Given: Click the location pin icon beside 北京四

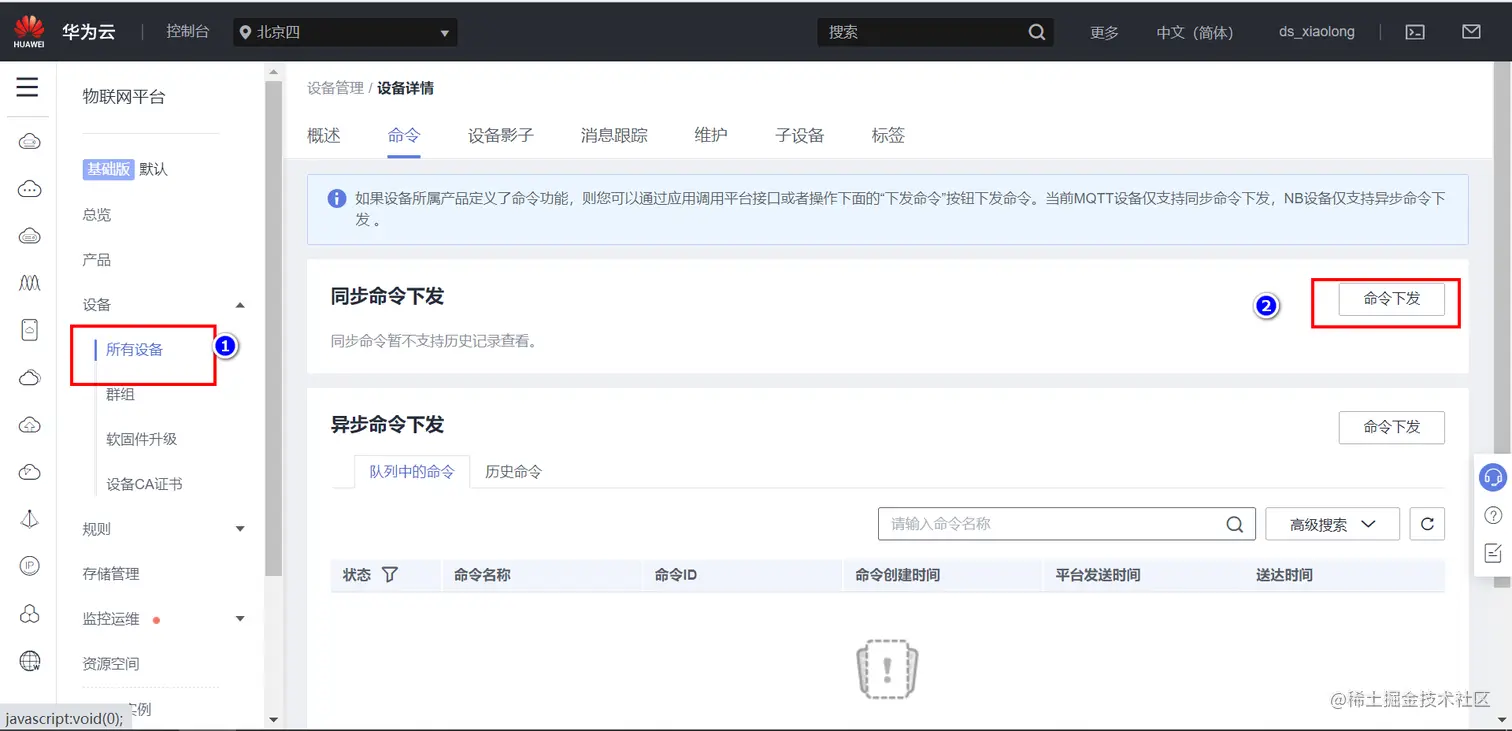Looking at the screenshot, I should (x=245, y=32).
